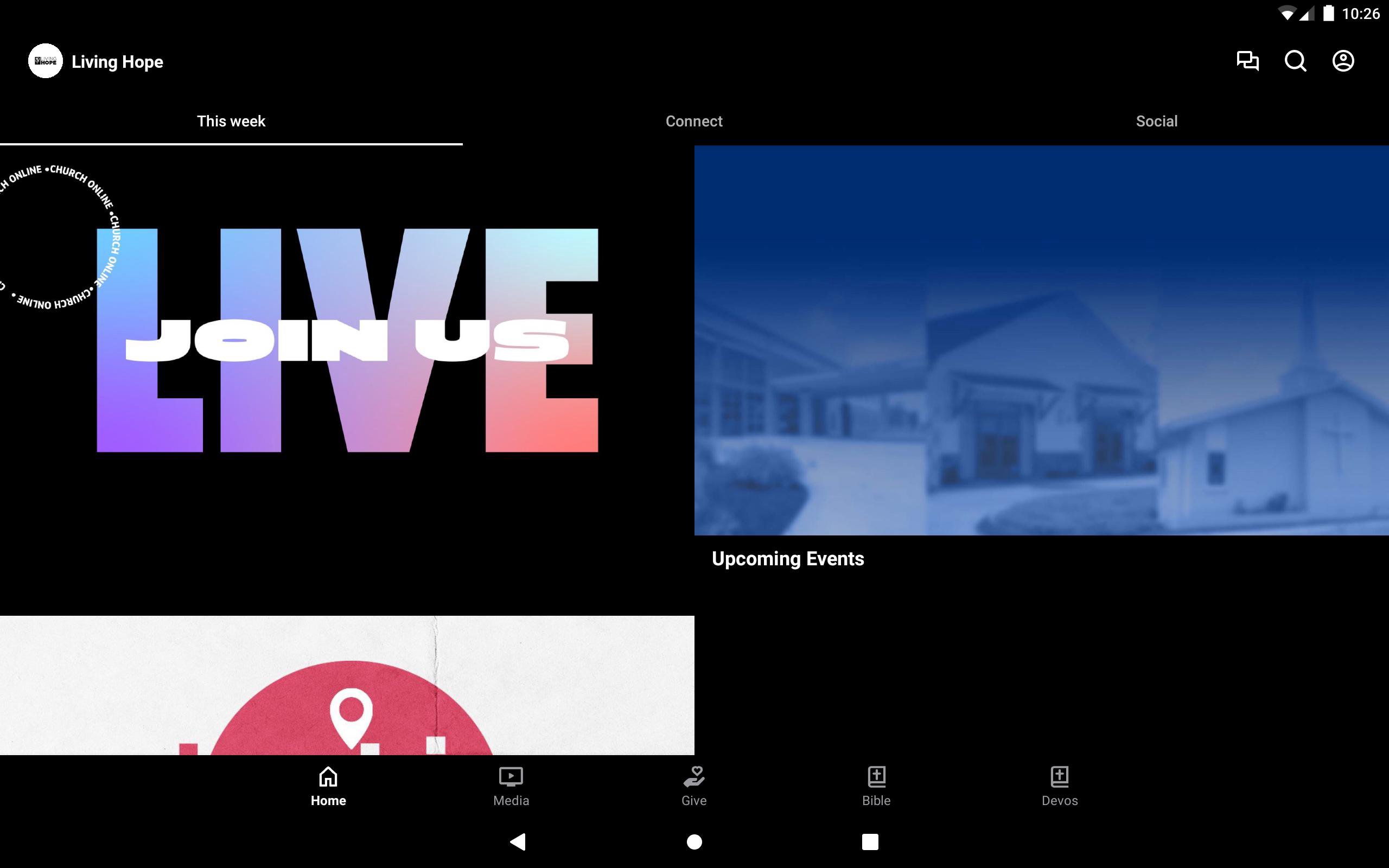Select the Home navigation icon
This screenshot has width=1389, height=868.
328,777
